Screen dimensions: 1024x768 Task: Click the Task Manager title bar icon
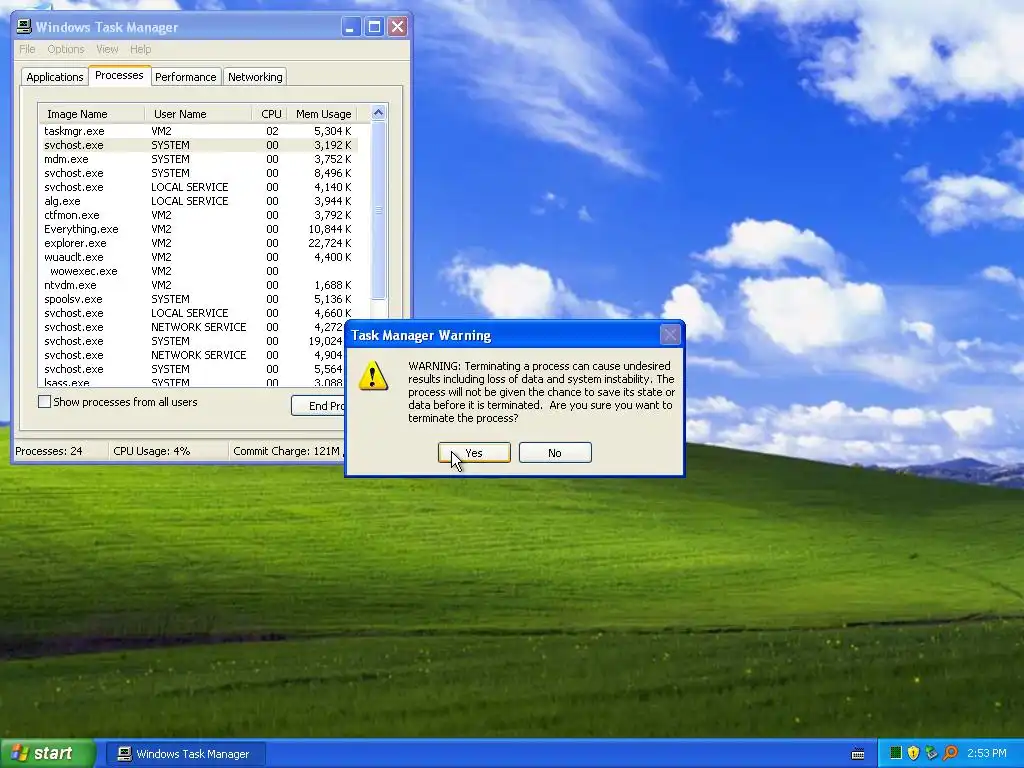tap(24, 27)
